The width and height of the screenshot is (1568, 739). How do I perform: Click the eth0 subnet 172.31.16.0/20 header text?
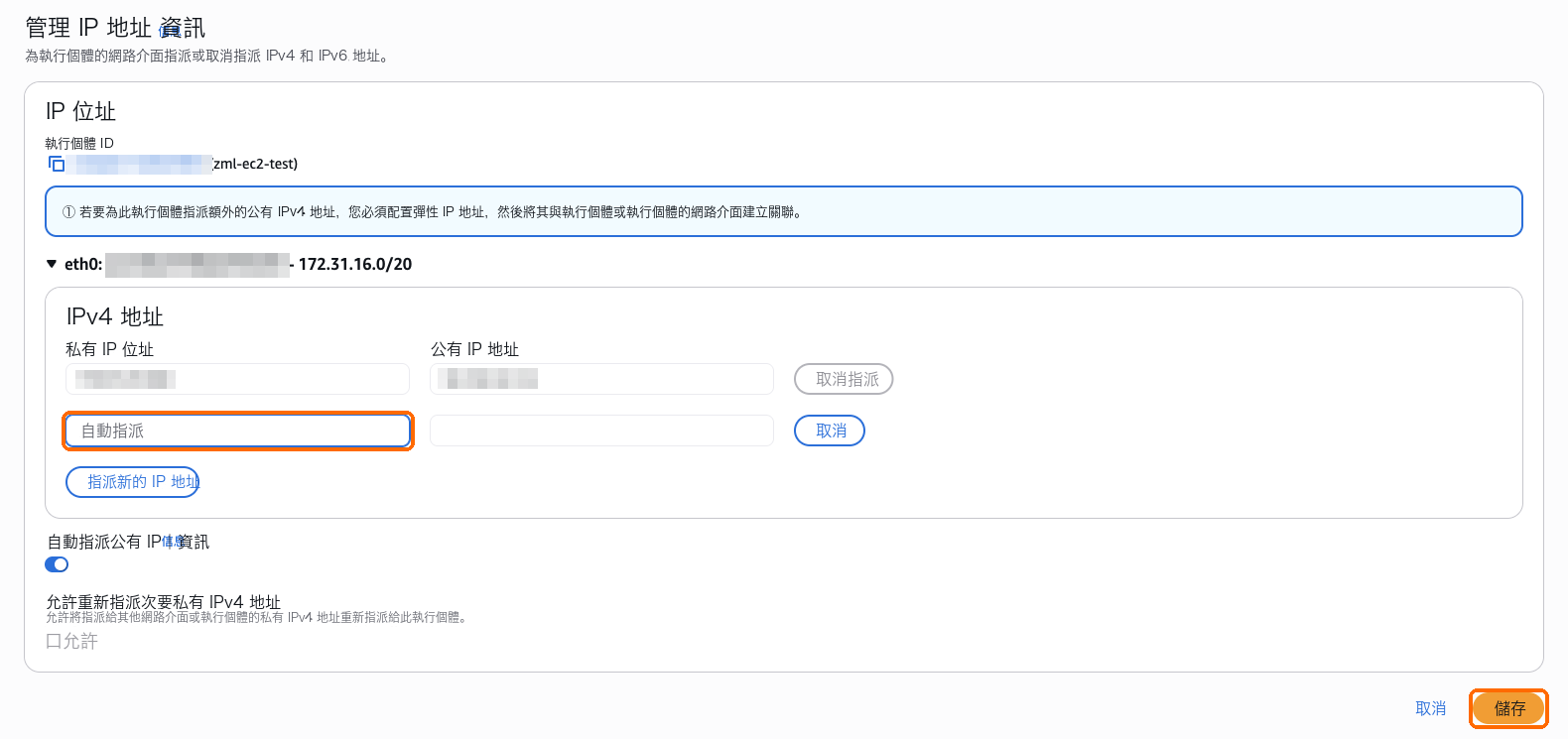coord(355,264)
